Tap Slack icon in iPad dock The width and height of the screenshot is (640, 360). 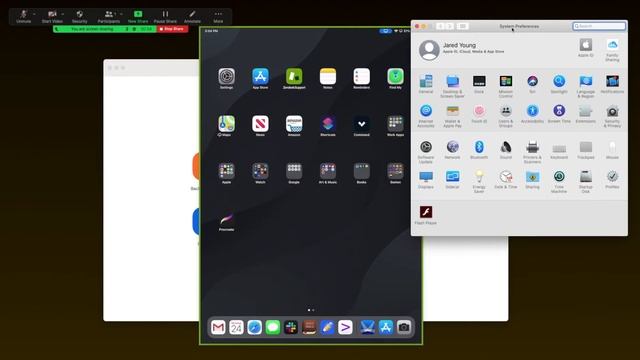291,327
